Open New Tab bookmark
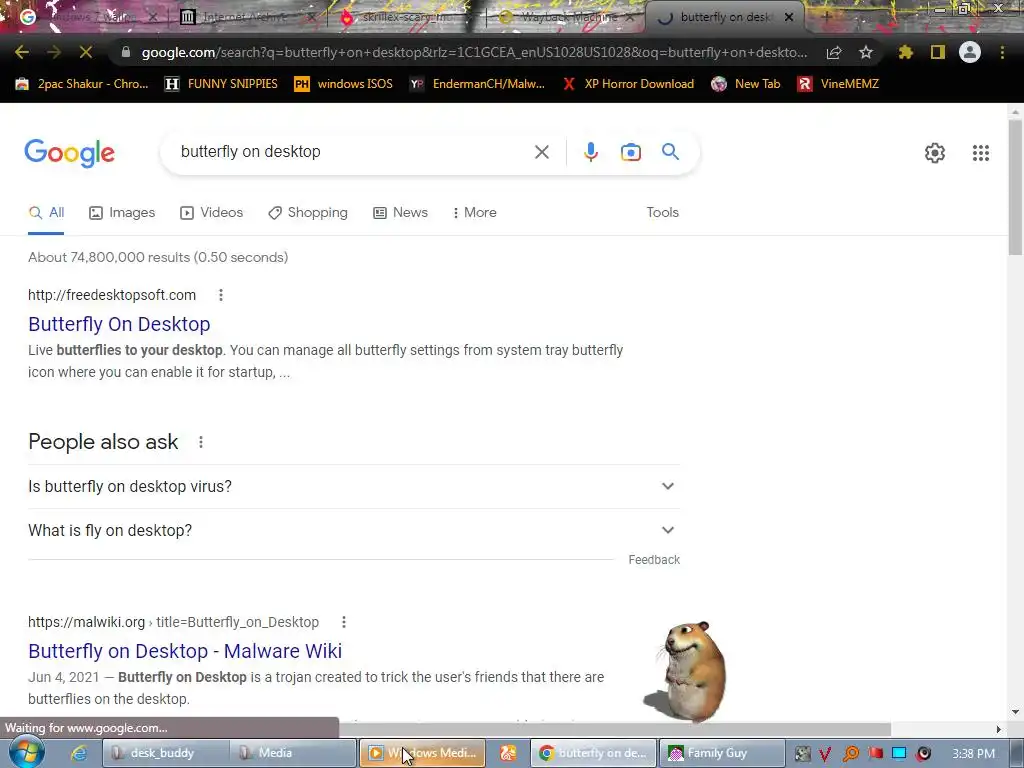The image size is (1024, 768). click(x=746, y=84)
